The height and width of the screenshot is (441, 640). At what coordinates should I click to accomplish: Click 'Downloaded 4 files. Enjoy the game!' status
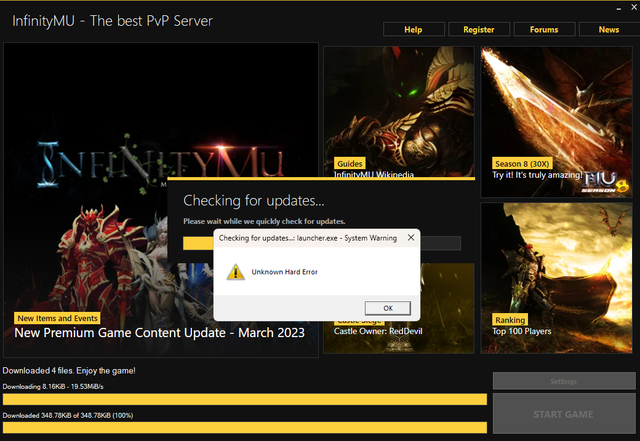point(69,371)
